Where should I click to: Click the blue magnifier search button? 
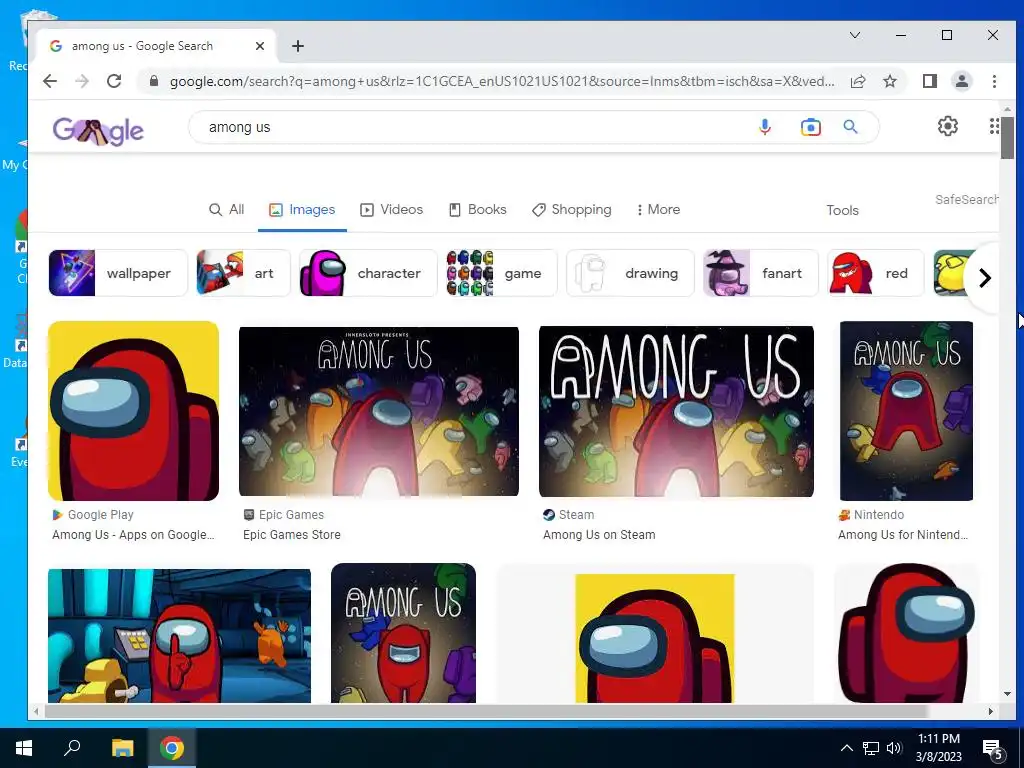coord(850,127)
